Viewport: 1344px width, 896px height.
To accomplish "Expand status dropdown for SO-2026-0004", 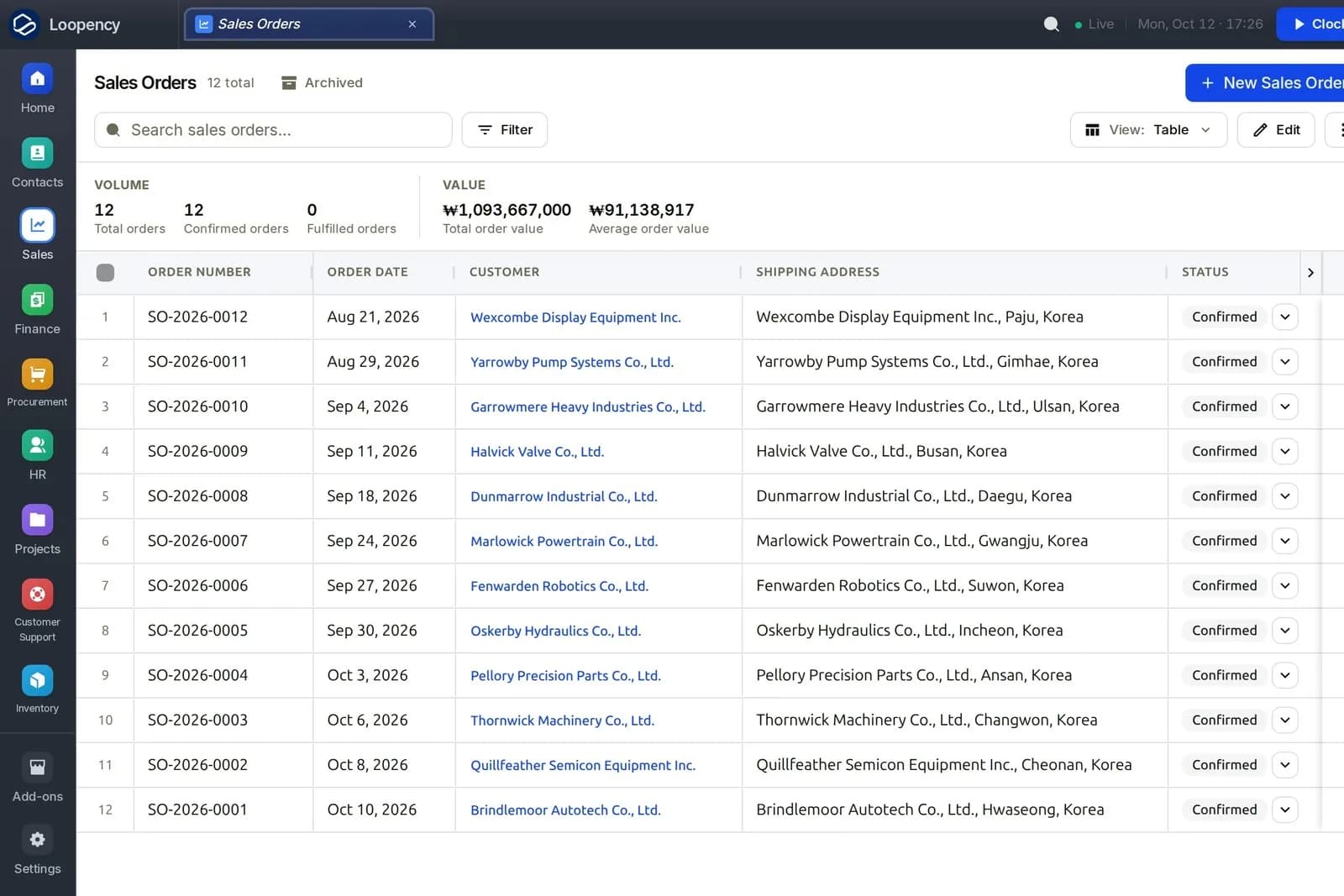I will [x=1285, y=675].
